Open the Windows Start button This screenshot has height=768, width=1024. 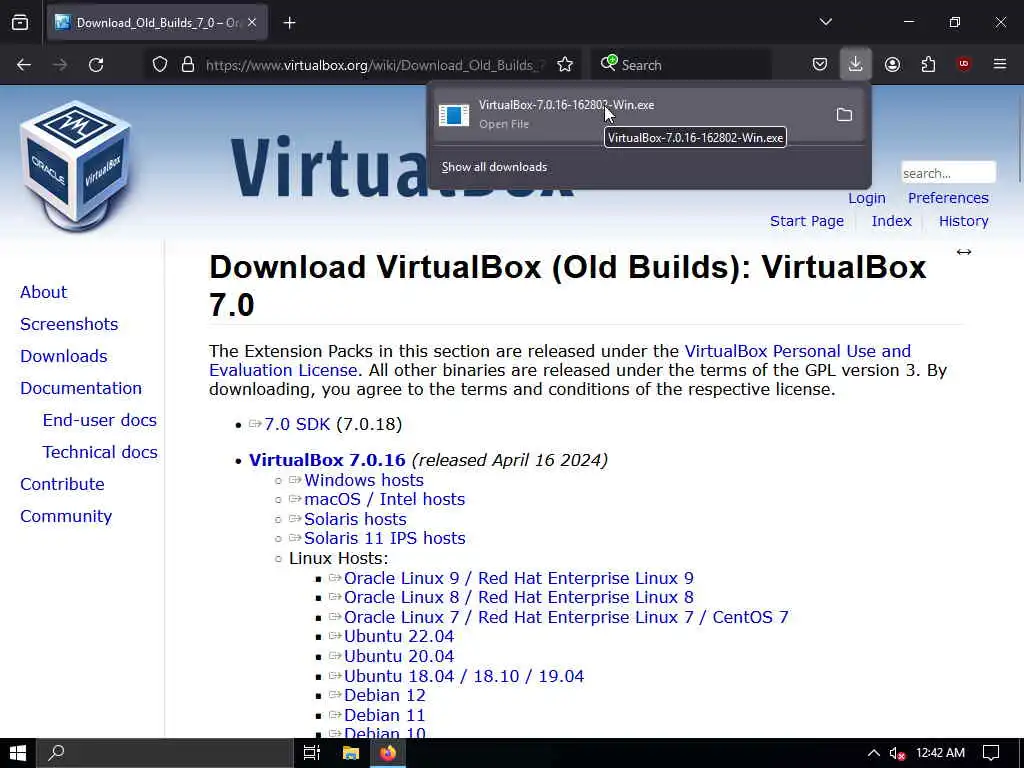click(17, 753)
